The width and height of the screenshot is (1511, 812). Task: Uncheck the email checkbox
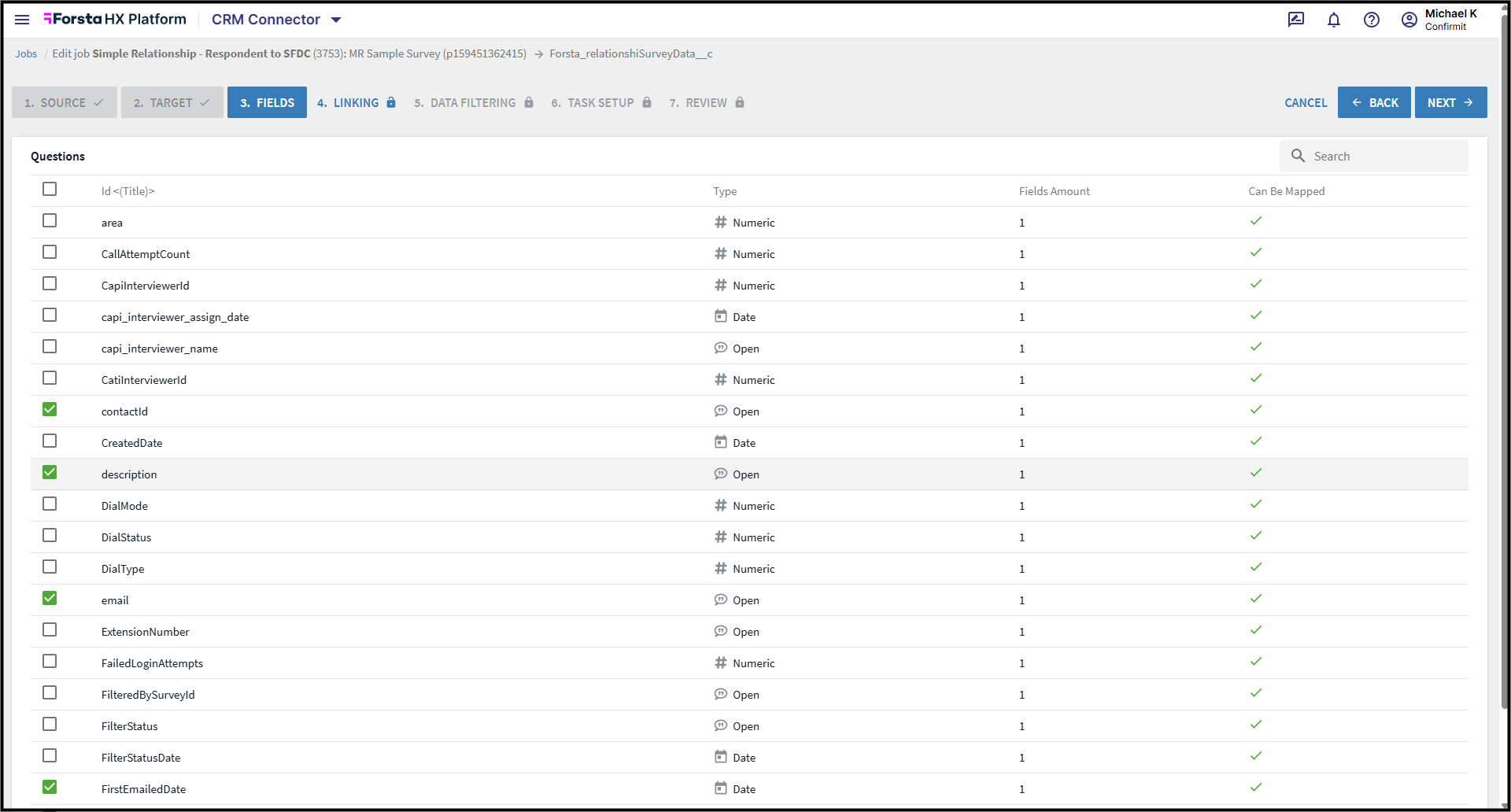[50, 598]
